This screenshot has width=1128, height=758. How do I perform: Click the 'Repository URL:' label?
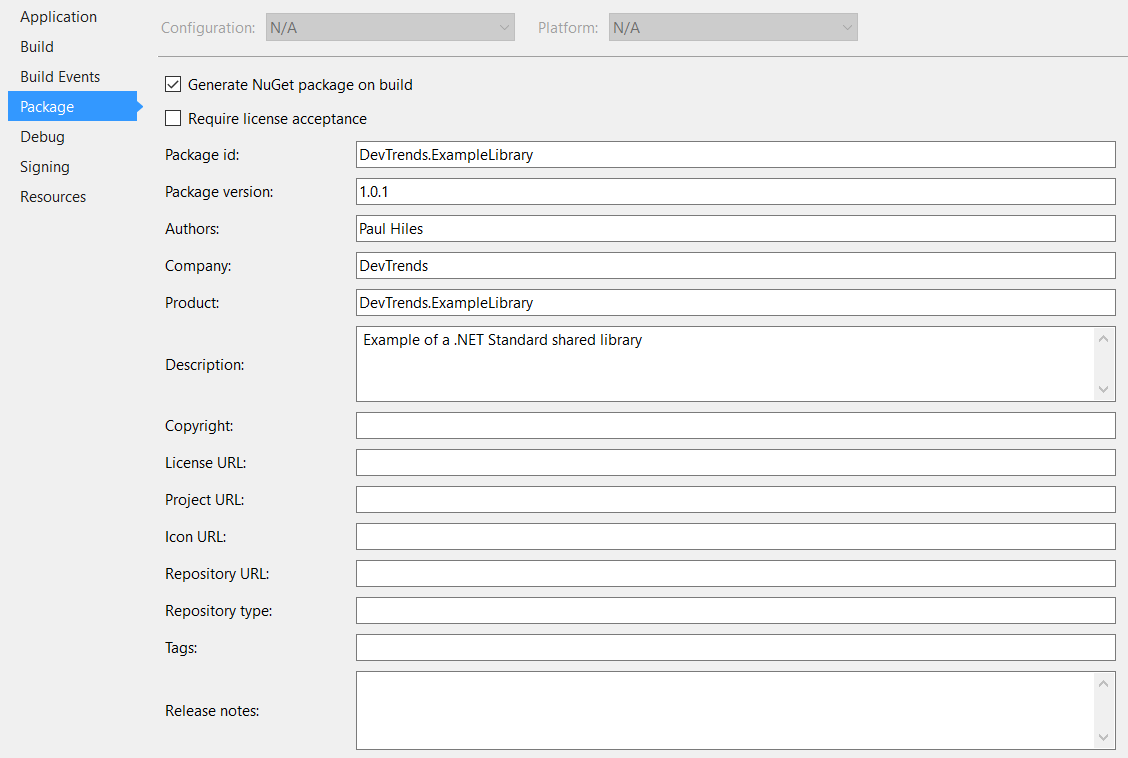(217, 574)
